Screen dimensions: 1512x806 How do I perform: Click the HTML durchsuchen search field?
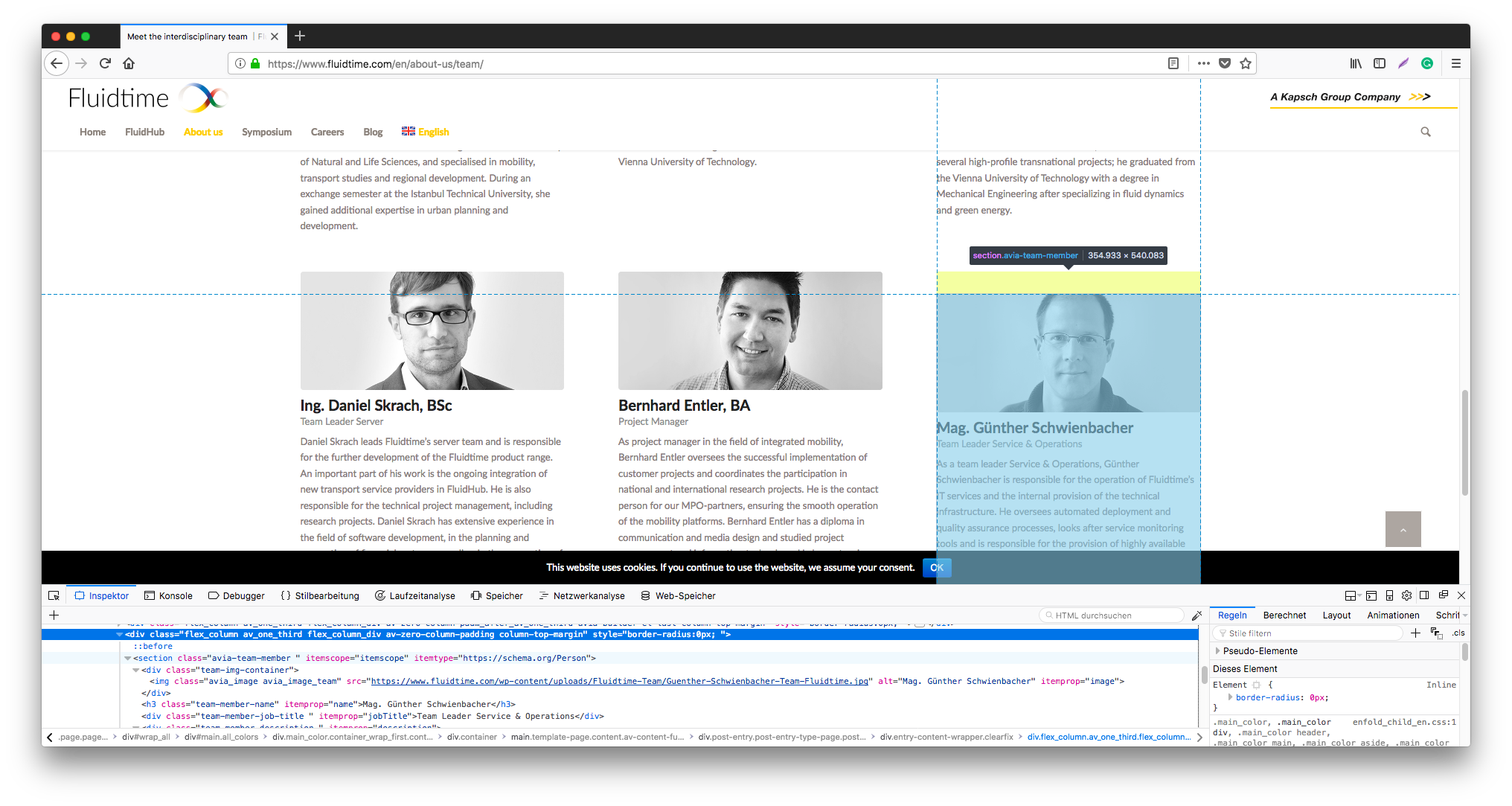pyautogui.click(x=1112, y=615)
